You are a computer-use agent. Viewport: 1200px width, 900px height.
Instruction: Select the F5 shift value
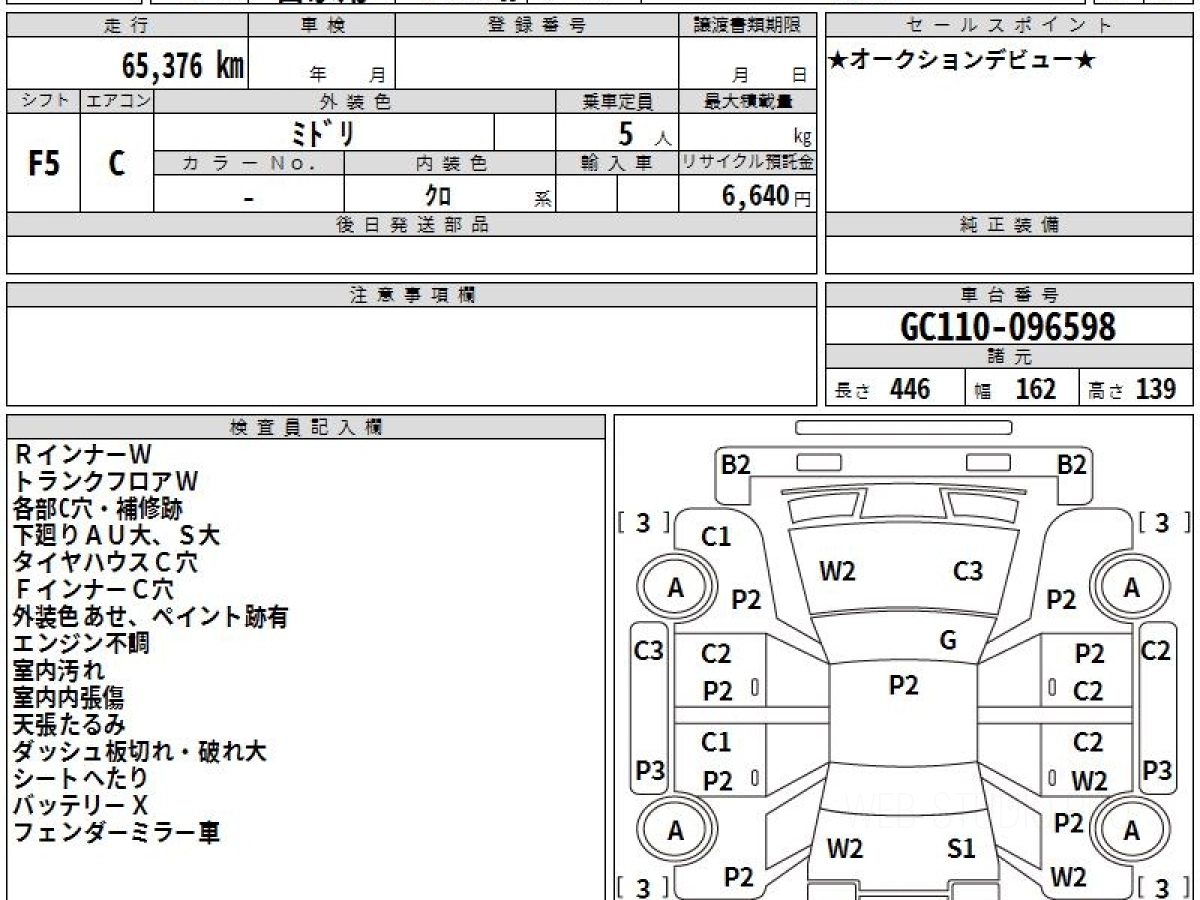pos(44,163)
